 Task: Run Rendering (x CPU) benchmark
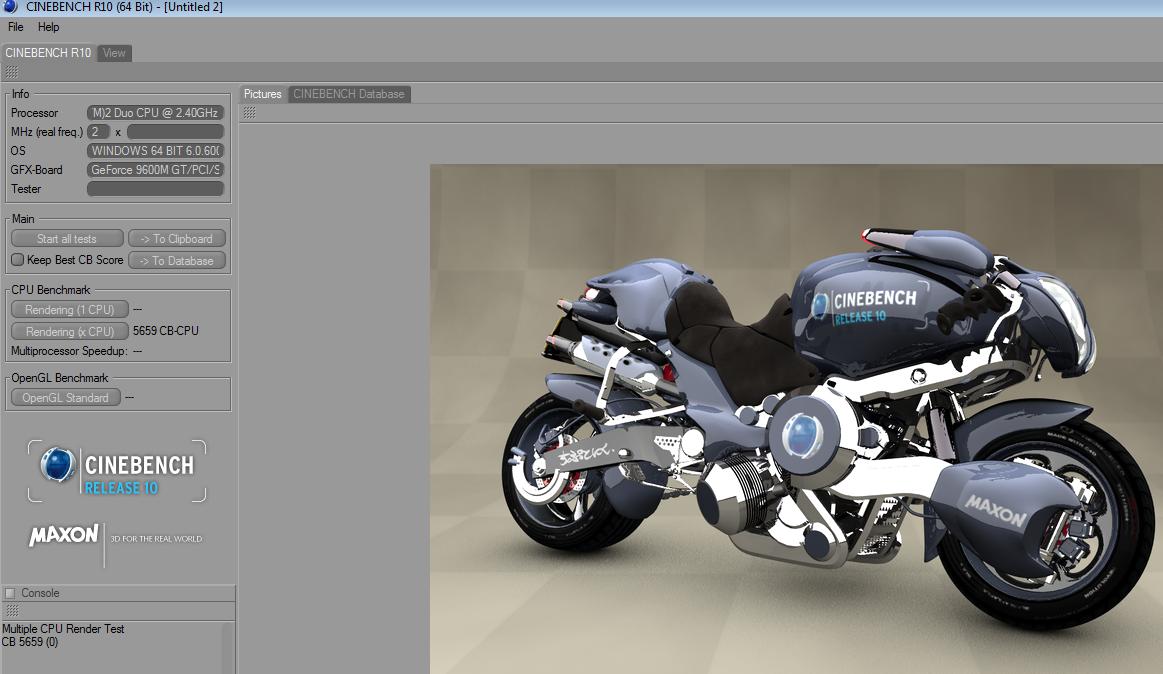click(x=70, y=331)
